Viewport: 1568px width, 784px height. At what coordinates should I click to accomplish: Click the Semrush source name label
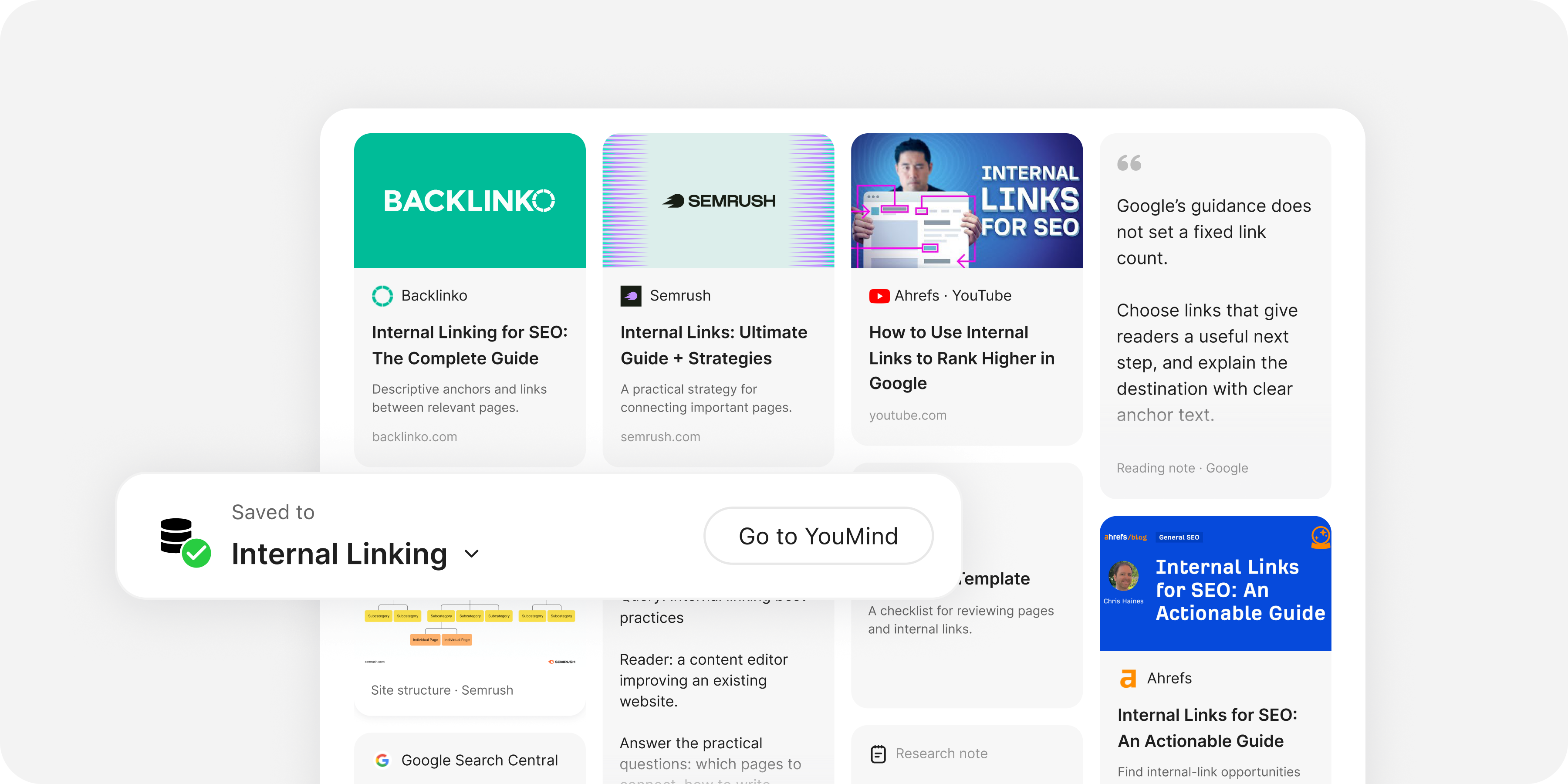(680, 296)
